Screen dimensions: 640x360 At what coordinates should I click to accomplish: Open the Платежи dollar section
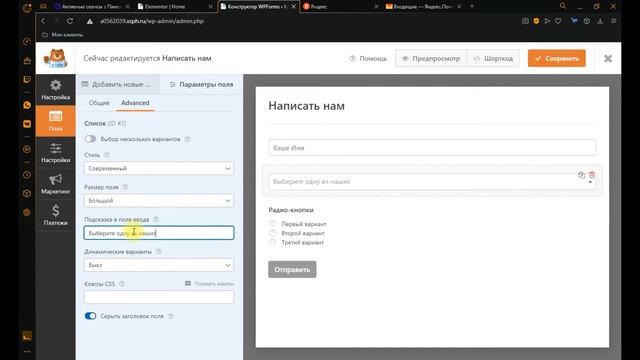[56, 215]
